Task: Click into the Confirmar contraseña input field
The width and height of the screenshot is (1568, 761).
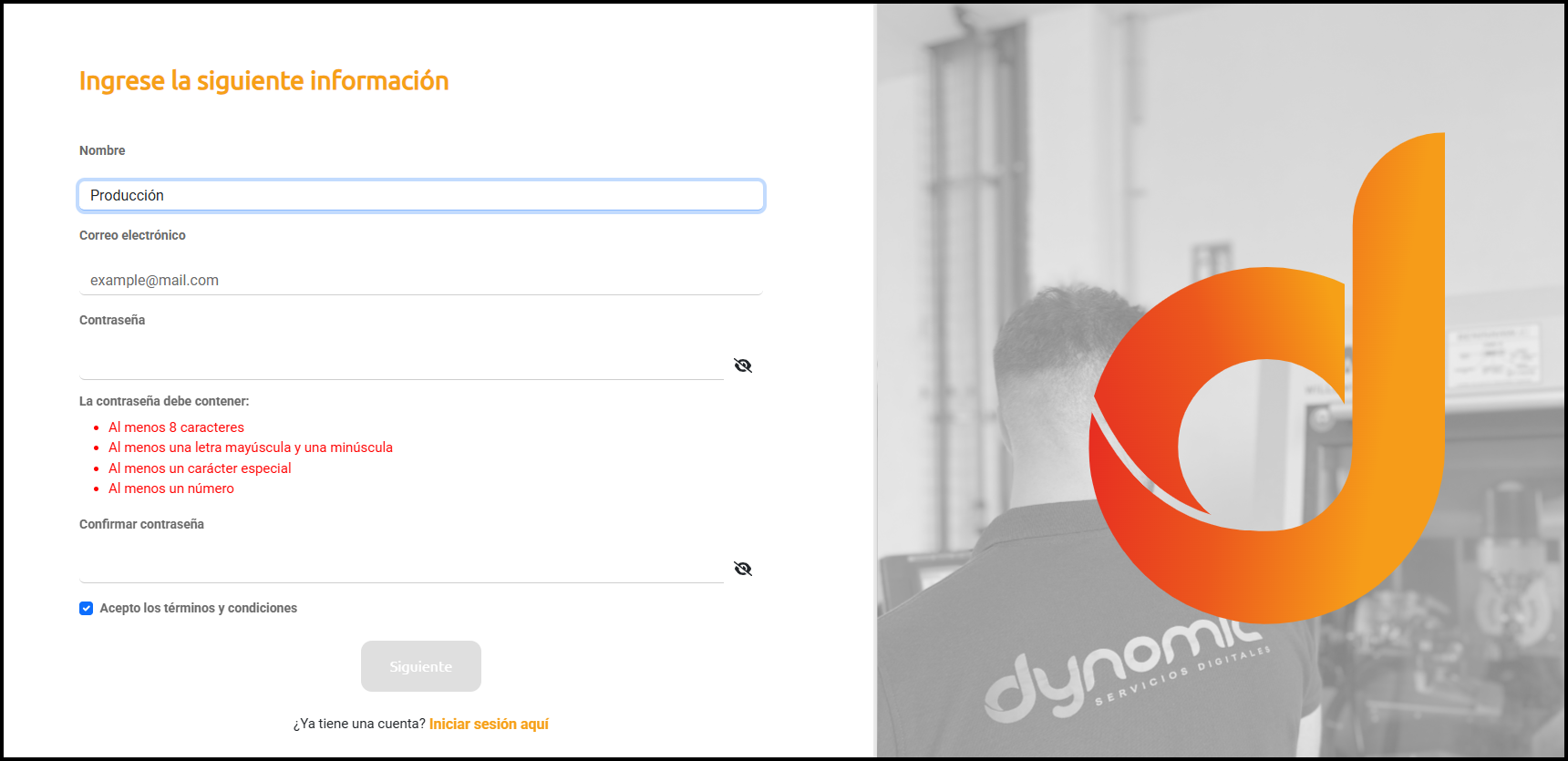Action: click(x=402, y=568)
